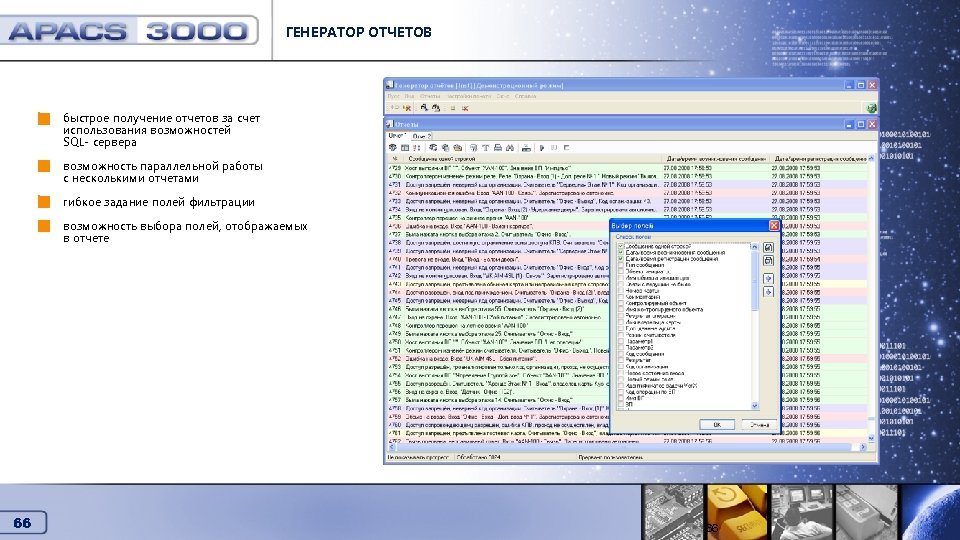This screenshot has height=540, width=960.
Task: Click the stop square icon in reports toolbar
Action: [x=566, y=148]
